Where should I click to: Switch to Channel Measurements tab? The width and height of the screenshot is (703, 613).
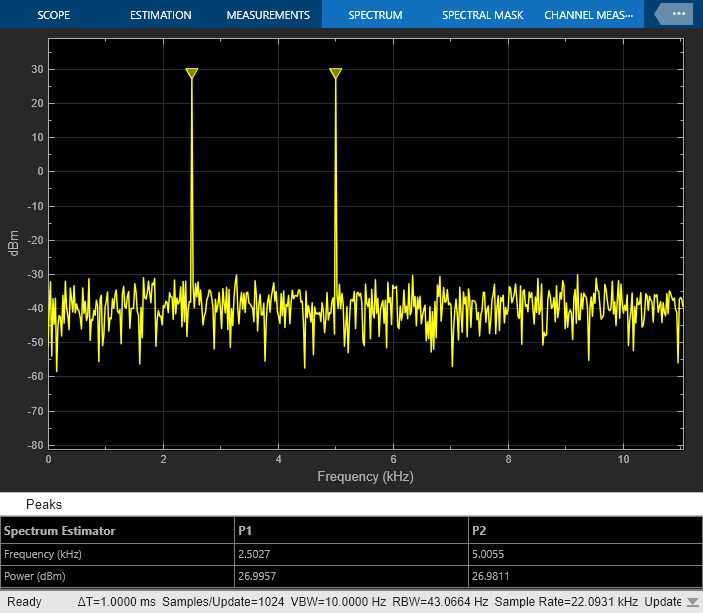click(588, 16)
